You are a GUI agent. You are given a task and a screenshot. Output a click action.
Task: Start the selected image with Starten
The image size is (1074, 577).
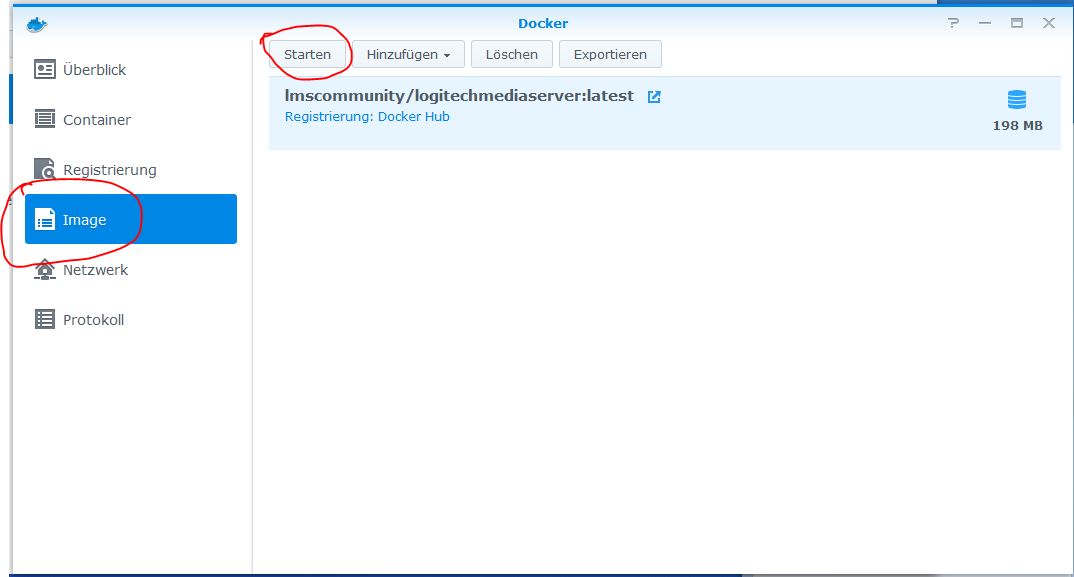[x=308, y=54]
